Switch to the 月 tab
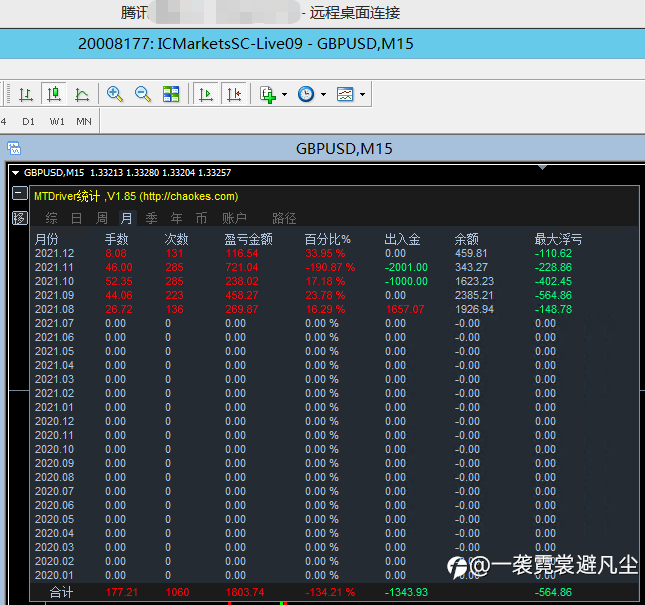 click(127, 218)
